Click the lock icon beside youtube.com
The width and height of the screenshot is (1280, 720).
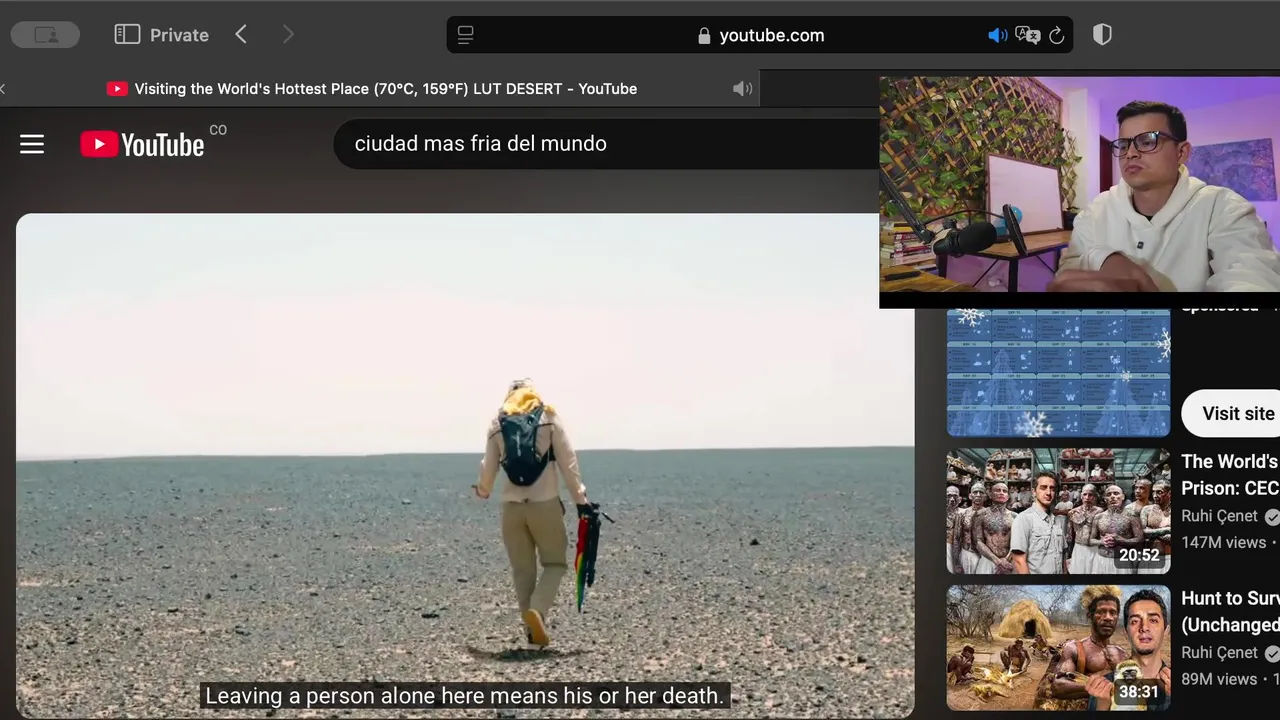[x=704, y=35]
